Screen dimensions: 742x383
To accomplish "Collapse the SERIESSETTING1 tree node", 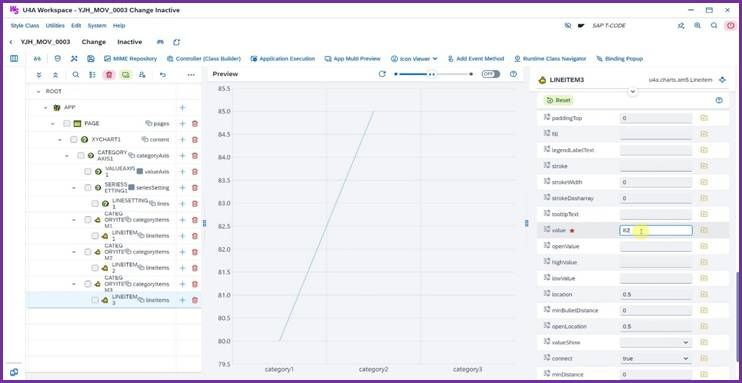I will 74,188.
